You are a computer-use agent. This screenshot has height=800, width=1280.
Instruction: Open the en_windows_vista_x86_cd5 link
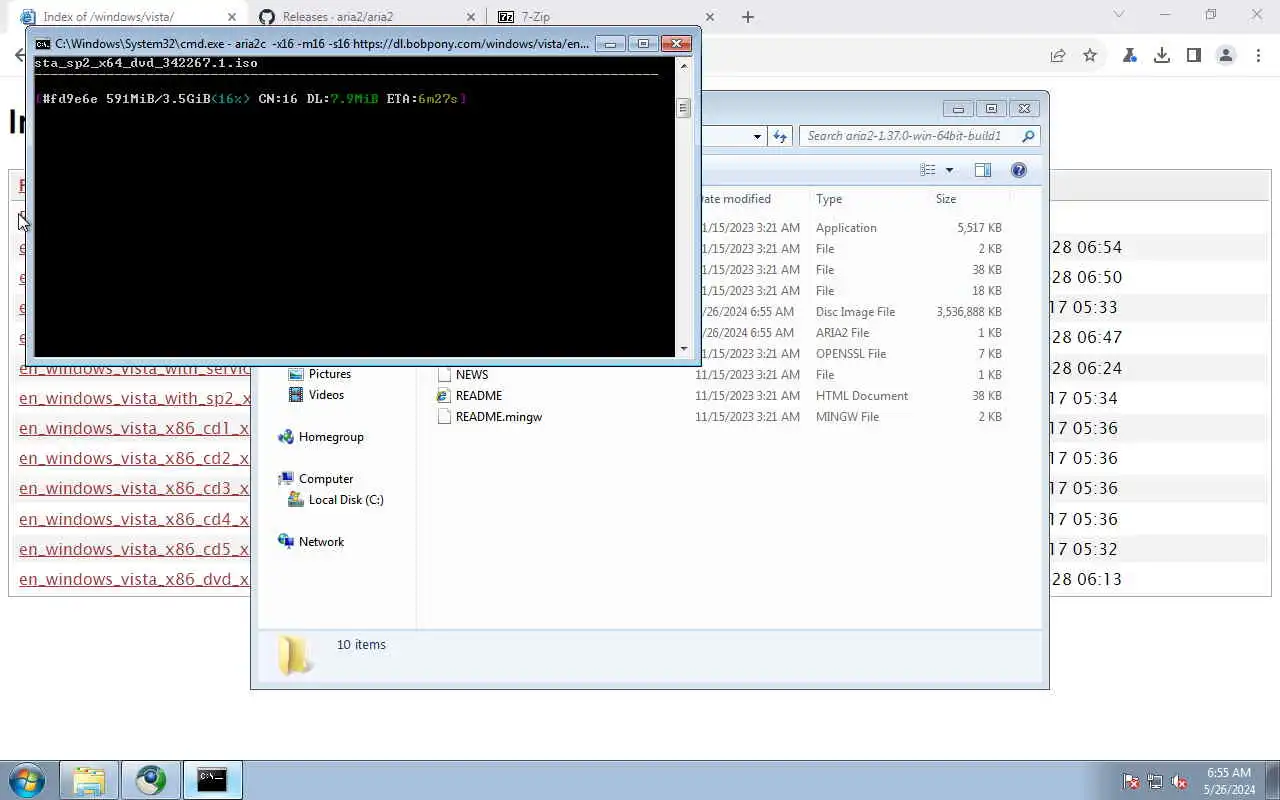click(x=134, y=549)
